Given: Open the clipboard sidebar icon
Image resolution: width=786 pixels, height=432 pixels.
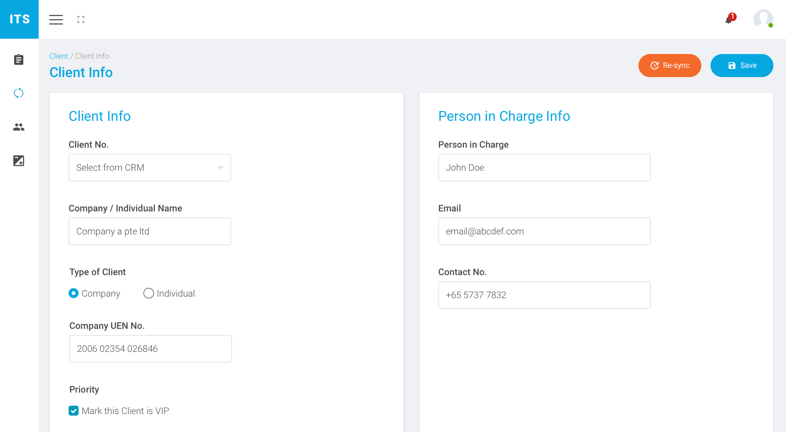Looking at the screenshot, I should coord(19,60).
